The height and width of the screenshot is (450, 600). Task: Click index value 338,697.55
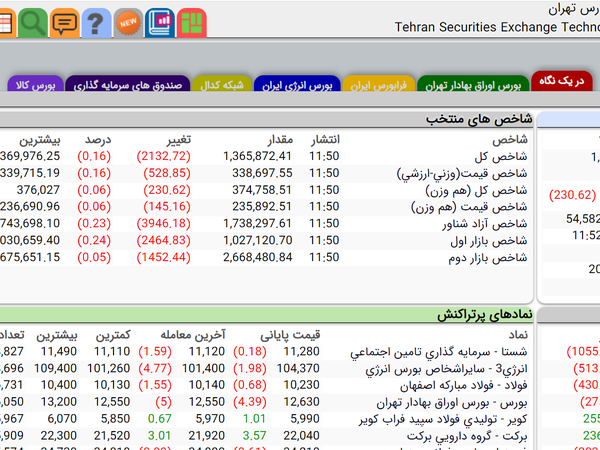coord(262,173)
